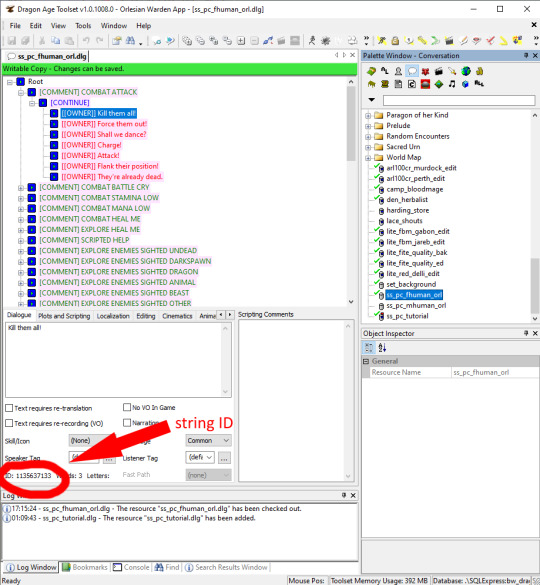Select the camp_bloodmage palette entry
This screenshot has height=585, width=540.
(415, 189)
